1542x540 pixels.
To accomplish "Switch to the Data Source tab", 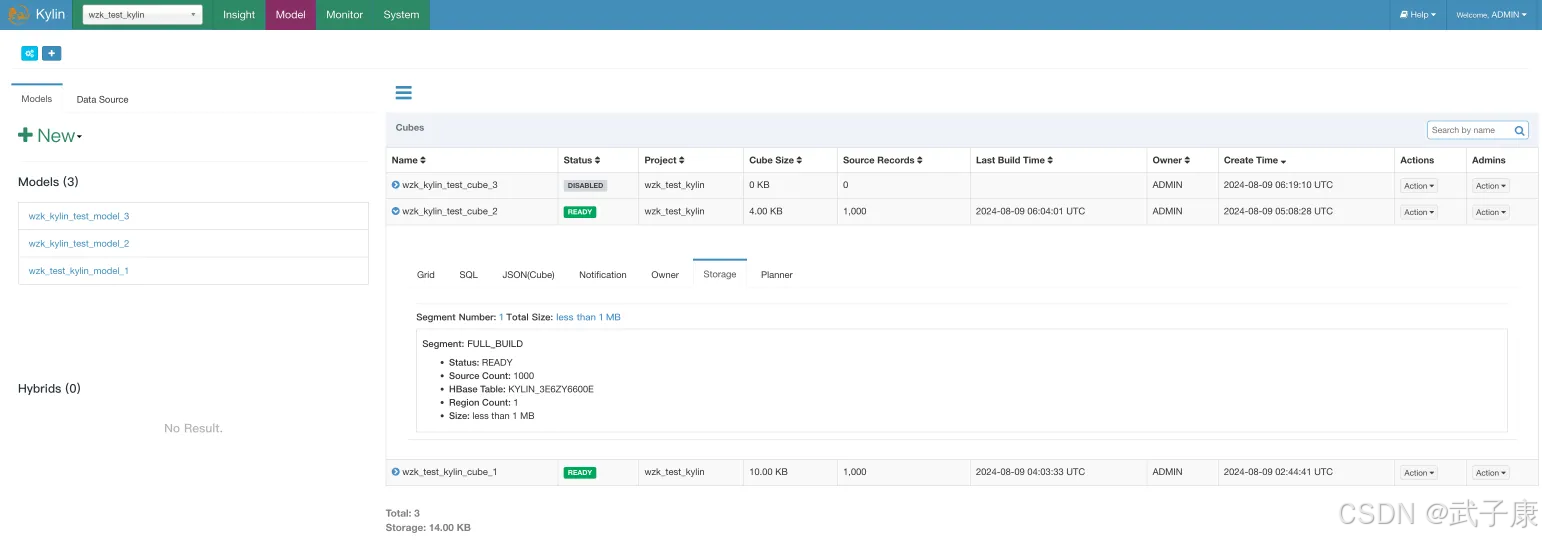I will pos(102,100).
